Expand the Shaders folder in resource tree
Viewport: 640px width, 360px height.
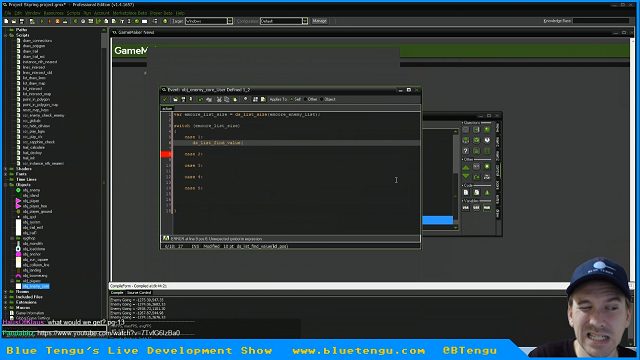(6, 169)
